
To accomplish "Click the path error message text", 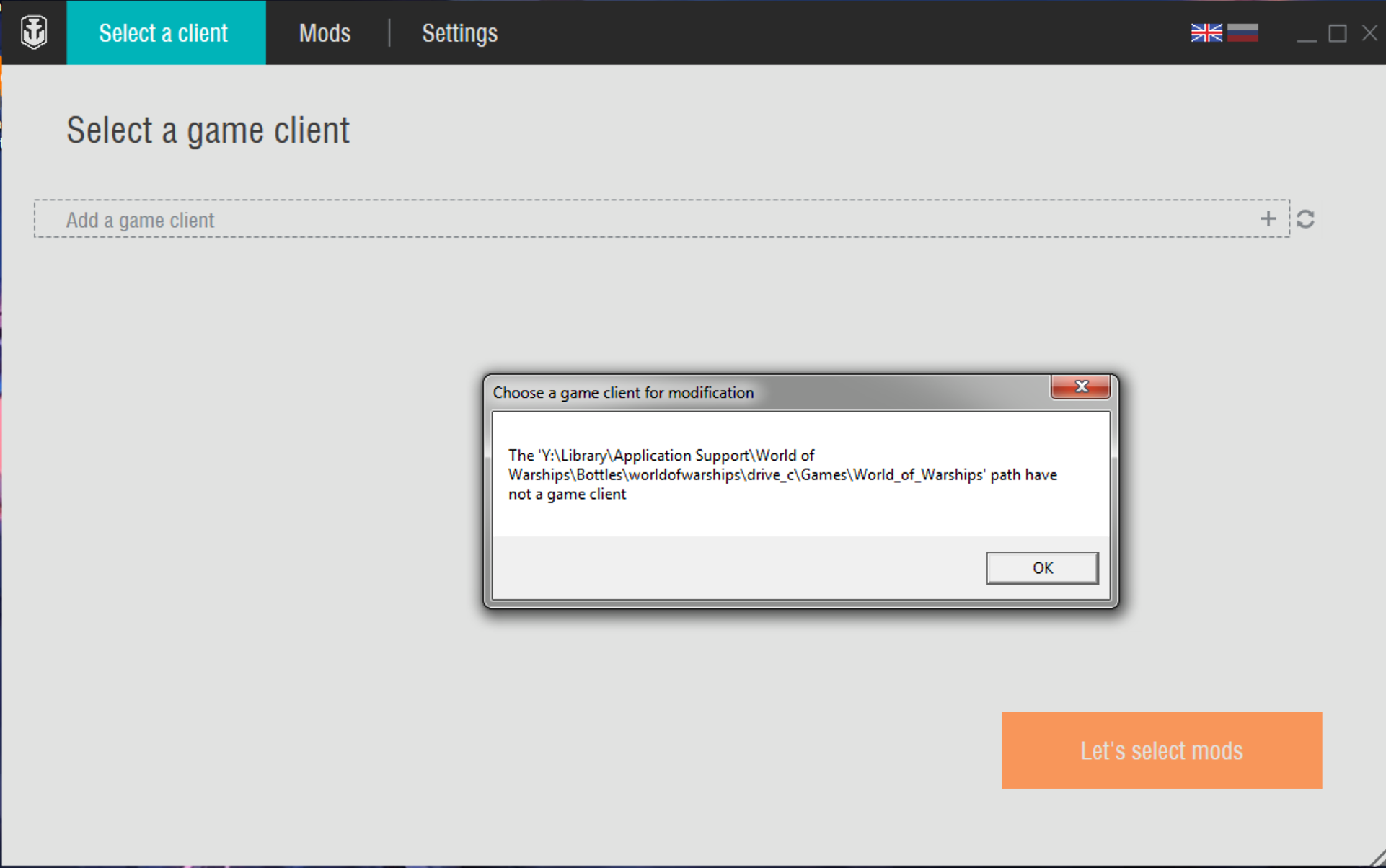I will click(782, 474).
